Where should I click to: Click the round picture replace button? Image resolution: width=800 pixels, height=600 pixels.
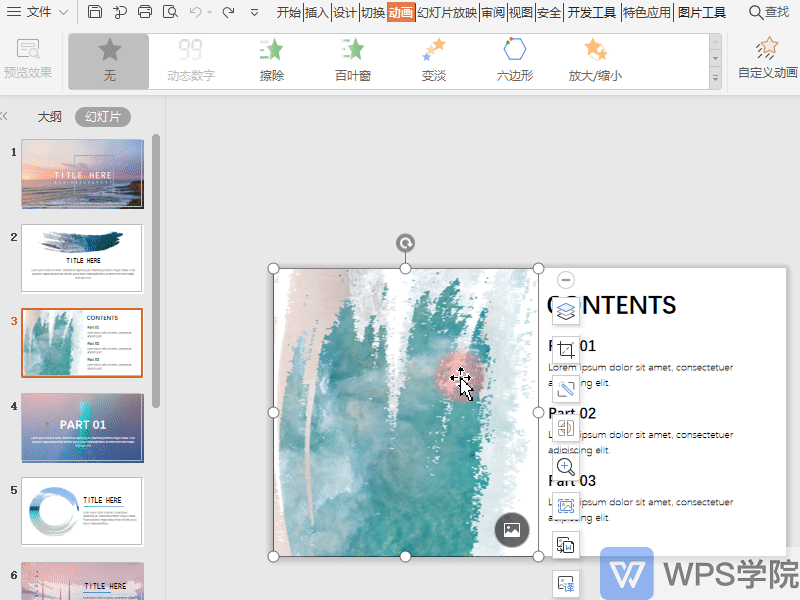click(x=512, y=529)
